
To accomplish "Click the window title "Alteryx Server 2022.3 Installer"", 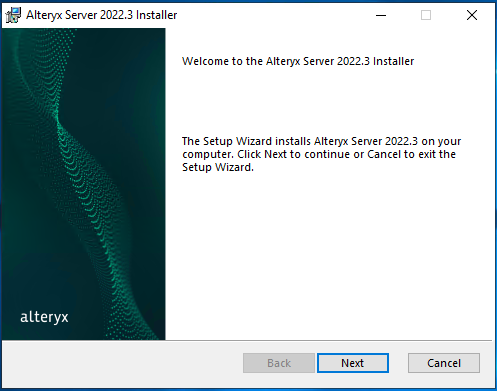I will 102,15.
